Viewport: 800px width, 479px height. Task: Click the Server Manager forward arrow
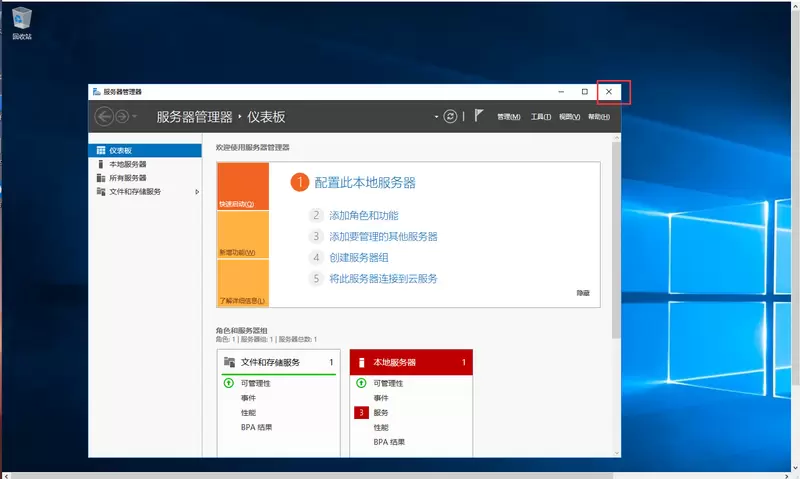(x=122, y=117)
